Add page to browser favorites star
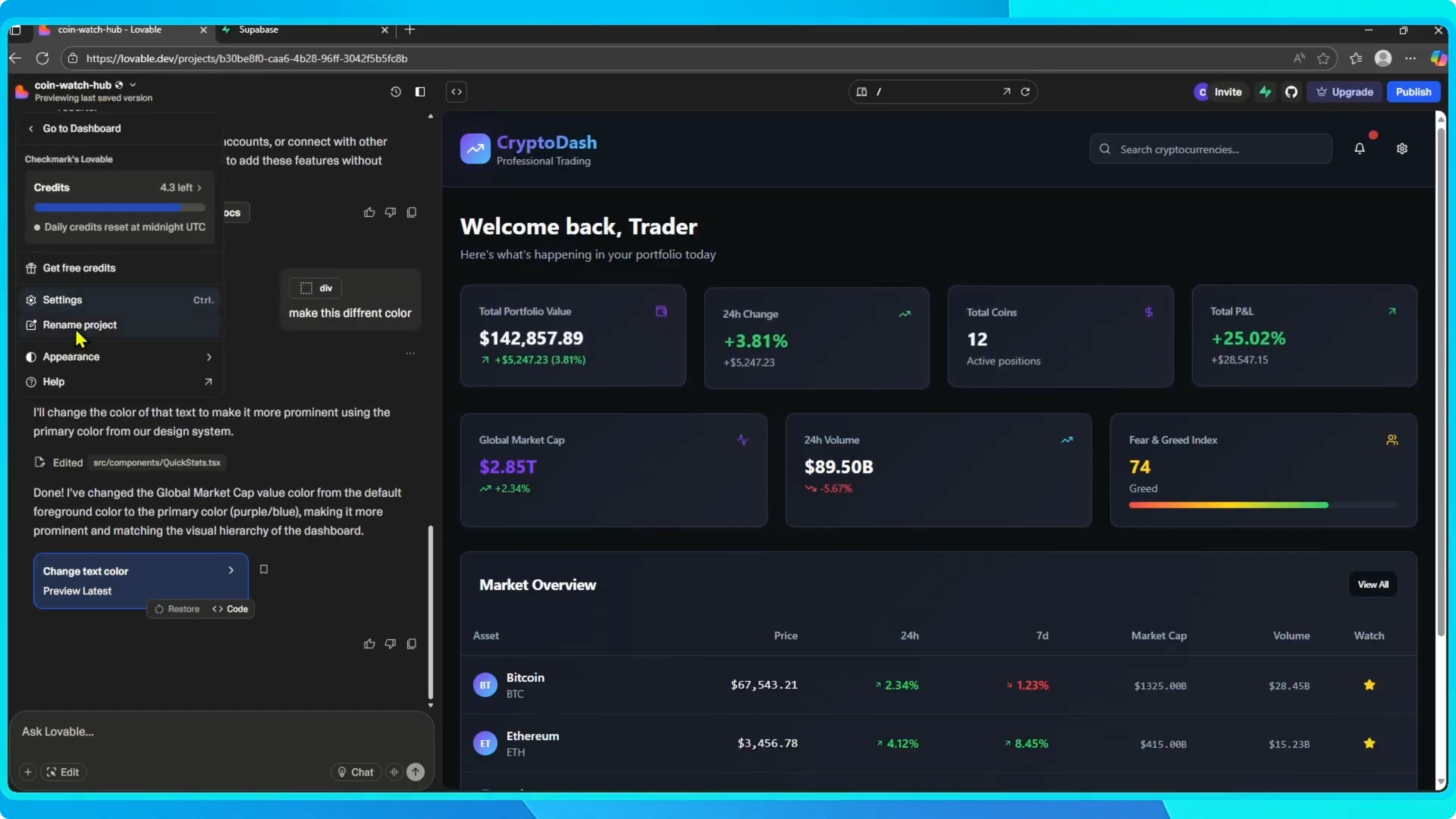The image size is (1456, 819). click(x=1323, y=58)
